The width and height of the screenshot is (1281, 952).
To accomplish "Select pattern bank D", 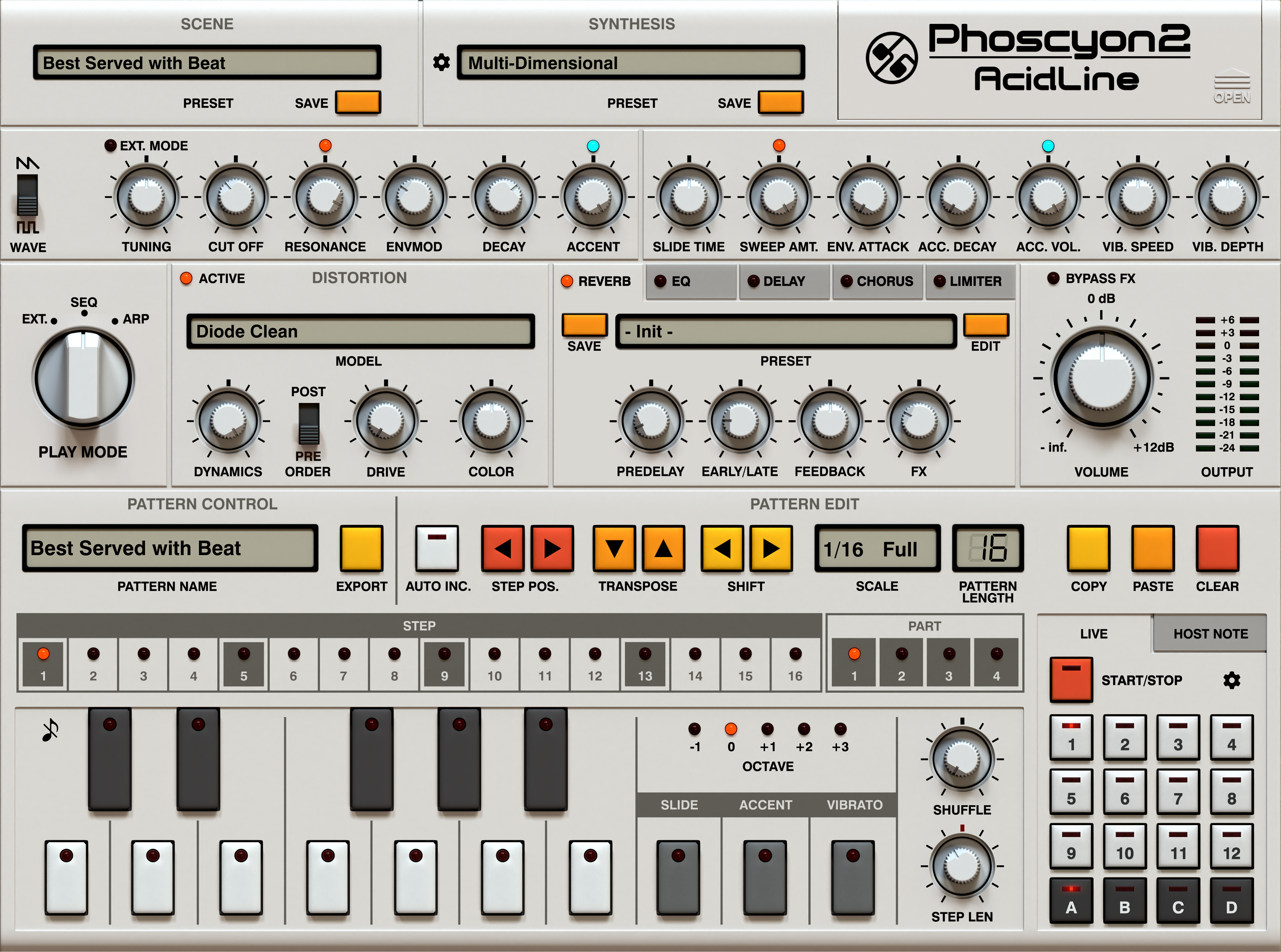I will [1231, 900].
